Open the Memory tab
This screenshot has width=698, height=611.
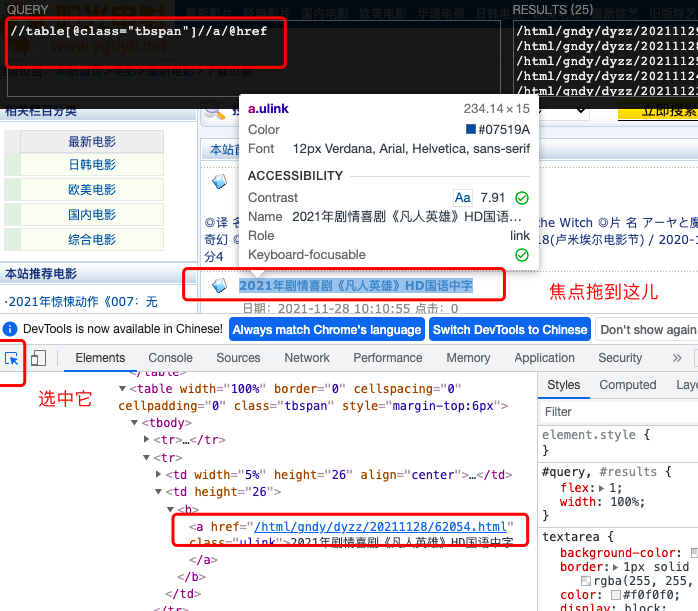[x=468, y=358]
